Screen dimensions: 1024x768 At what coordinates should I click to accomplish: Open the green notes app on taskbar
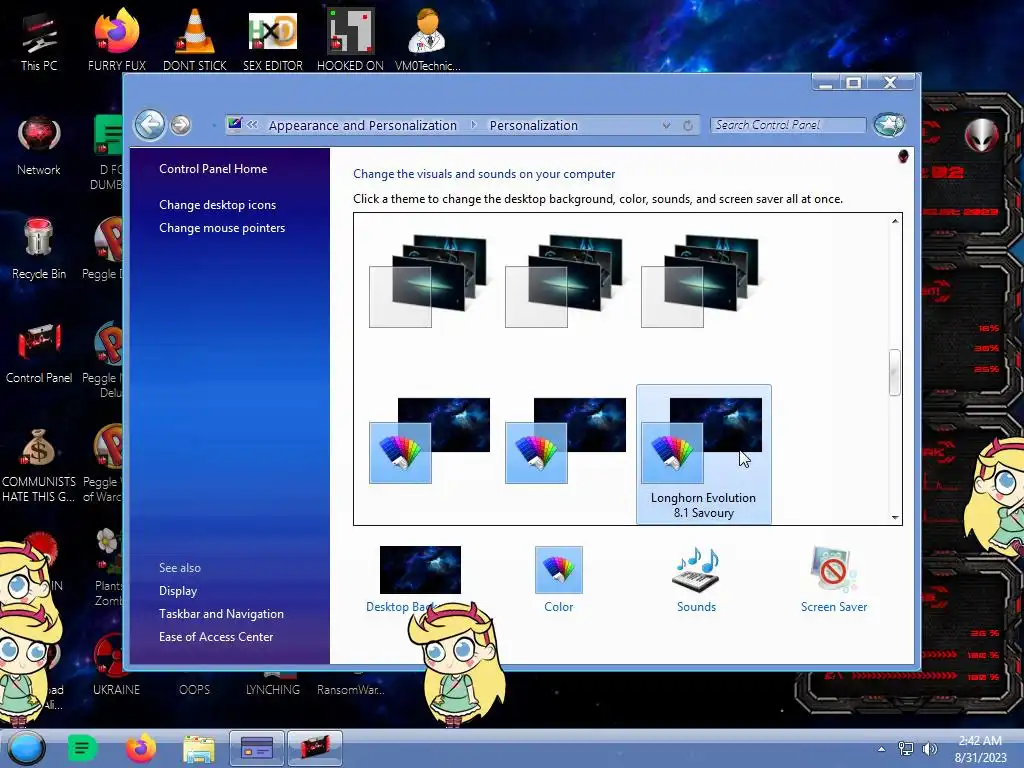point(82,748)
